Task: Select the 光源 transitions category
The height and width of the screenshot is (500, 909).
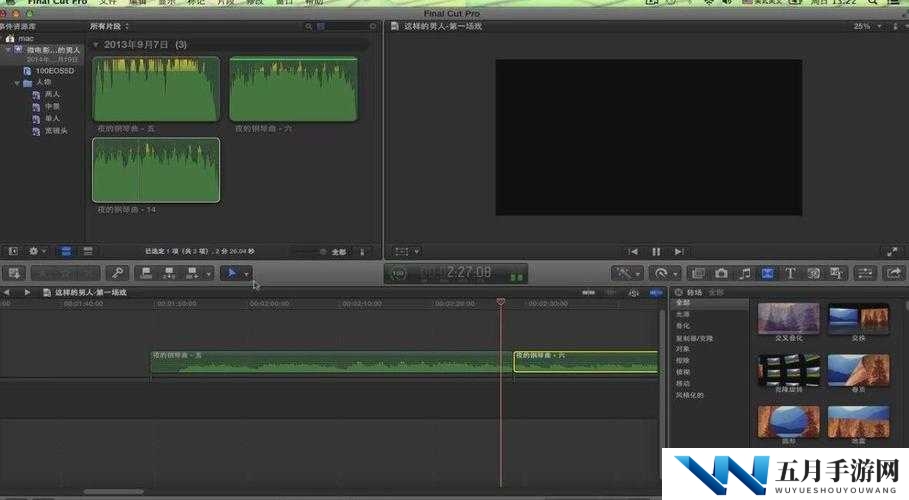Action: click(x=683, y=314)
